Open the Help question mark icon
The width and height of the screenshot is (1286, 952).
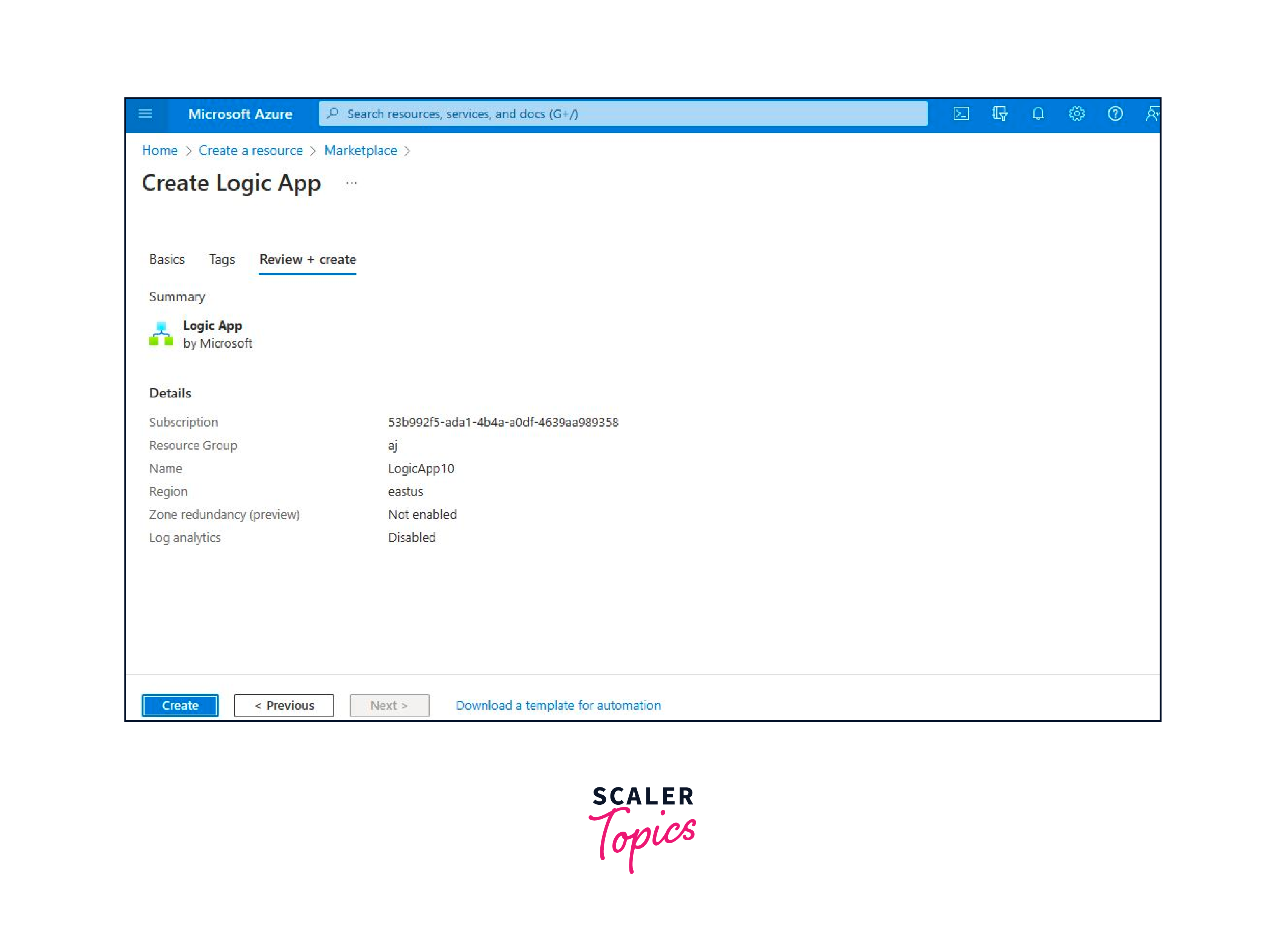[1115, 114]
